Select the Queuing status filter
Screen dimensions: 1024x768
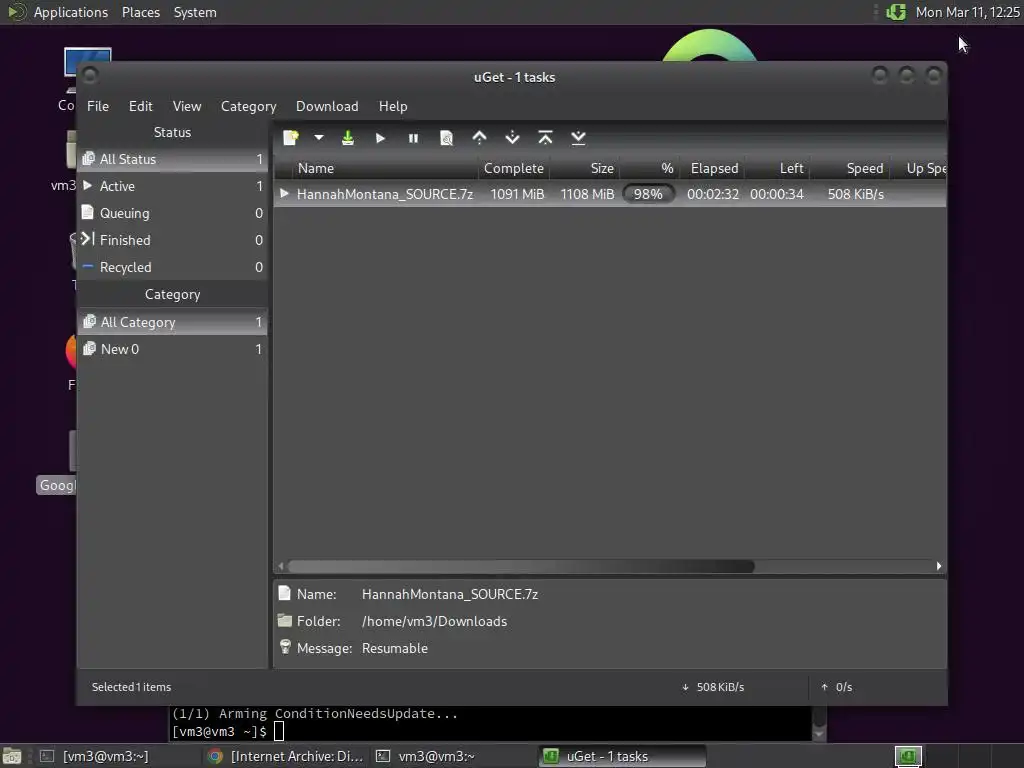[172, 214]
